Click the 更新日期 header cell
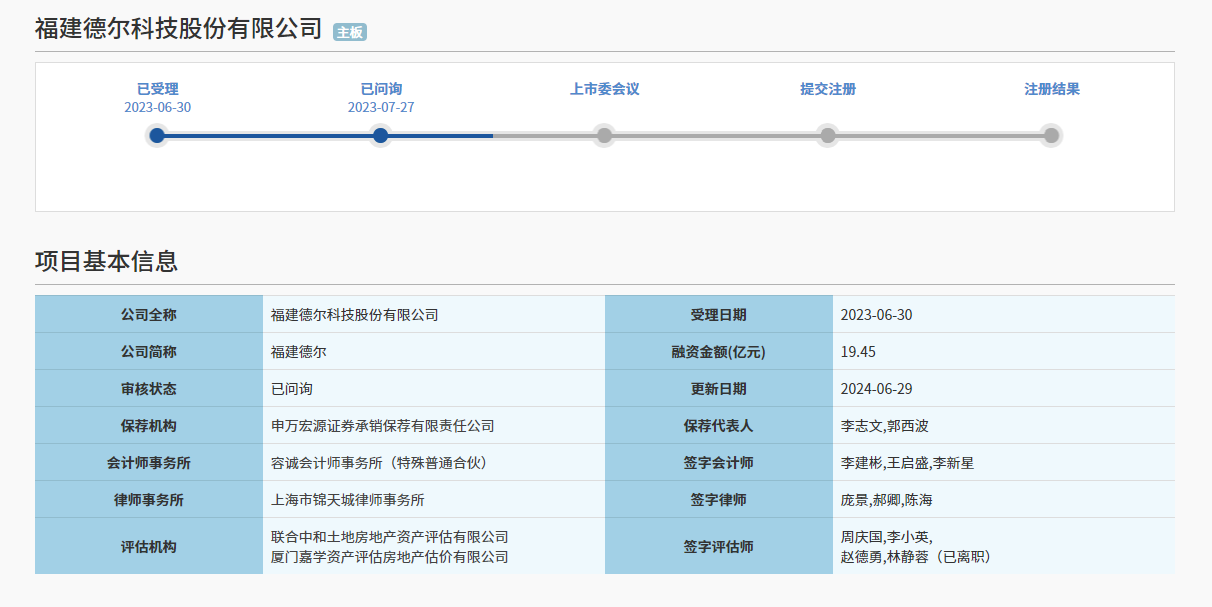The width and height of the screenshot is (1212, 607). pyautogui.click(x=719, y=389)
